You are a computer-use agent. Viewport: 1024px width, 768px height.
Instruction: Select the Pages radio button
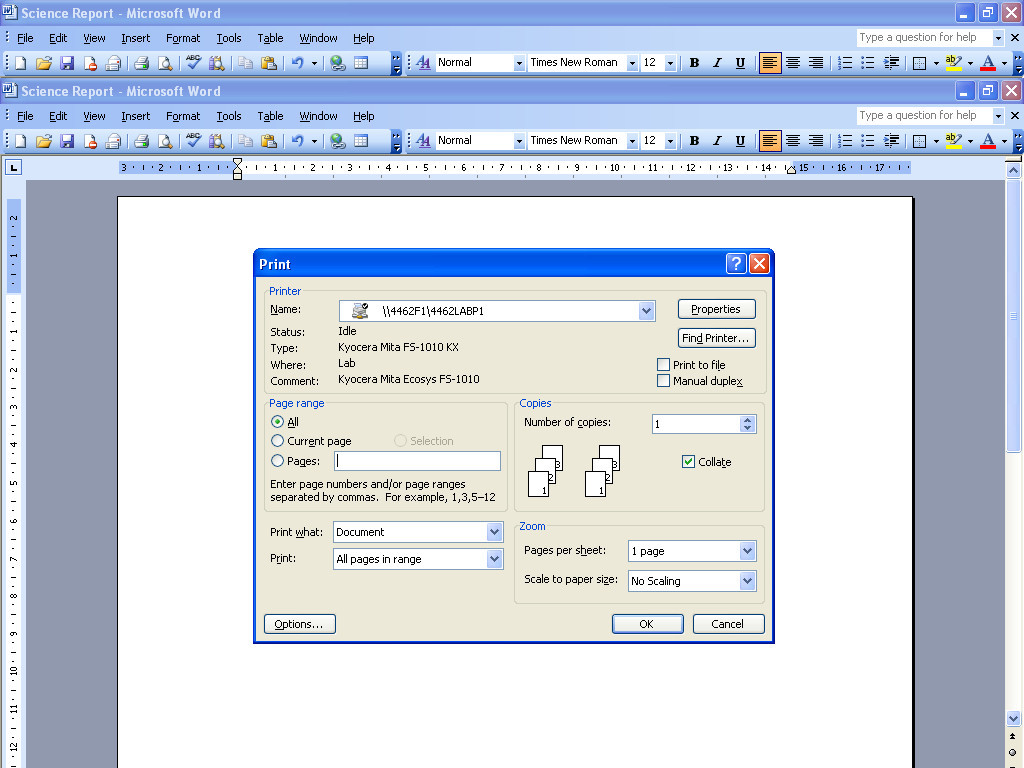point(278,461)
